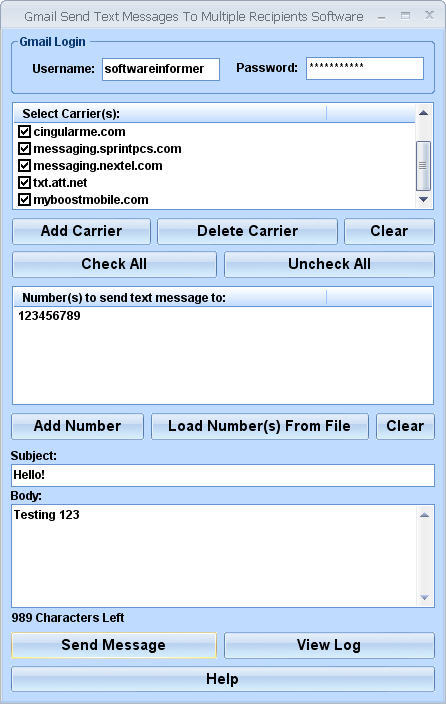Focus the Password input field
This screenshot has height=704, width=446.
point(365,68)
